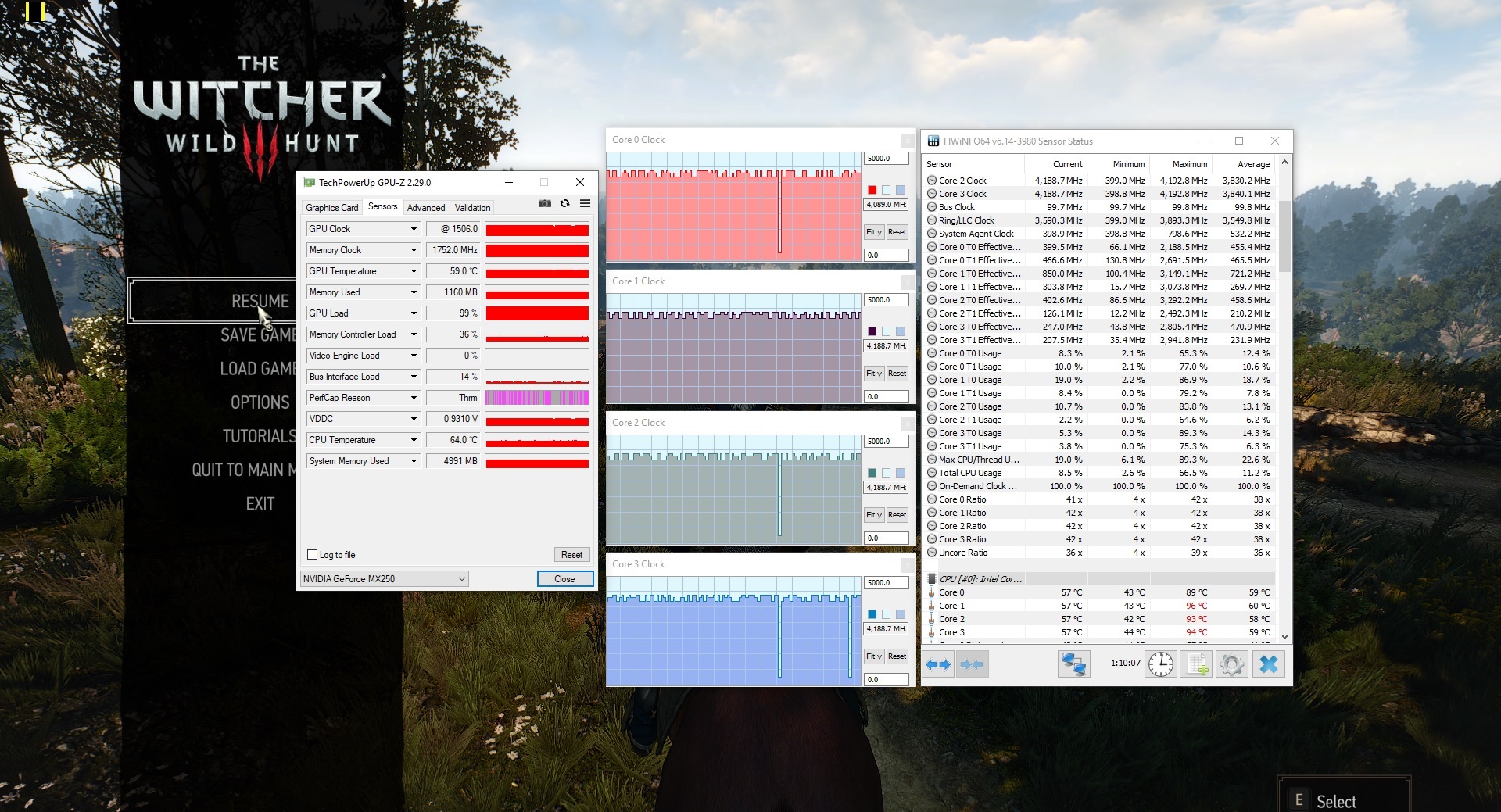Viewport: 1501px width, 812px height.
Task: Choose OPTIONS in the Witcher pause menu
Action: (260, 402)
